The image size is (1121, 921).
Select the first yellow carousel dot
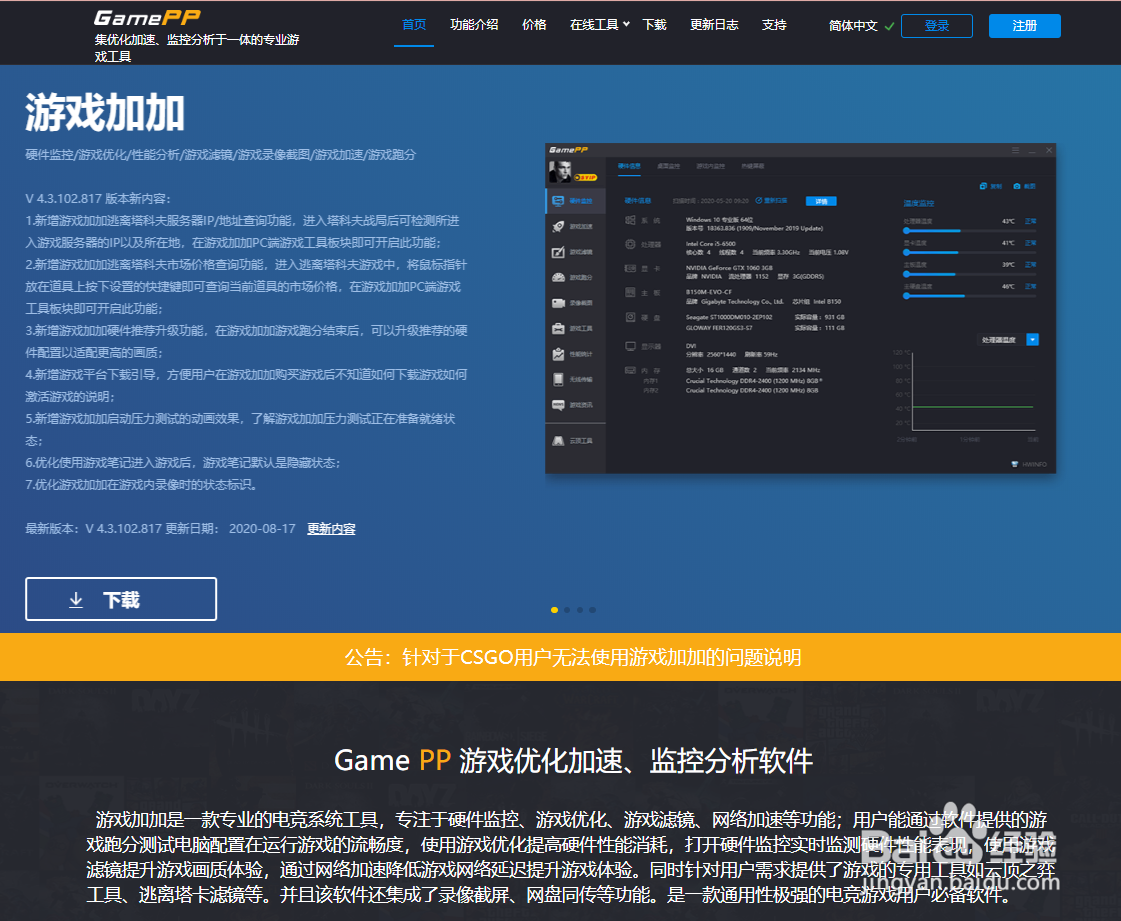(x=554, y=610)
